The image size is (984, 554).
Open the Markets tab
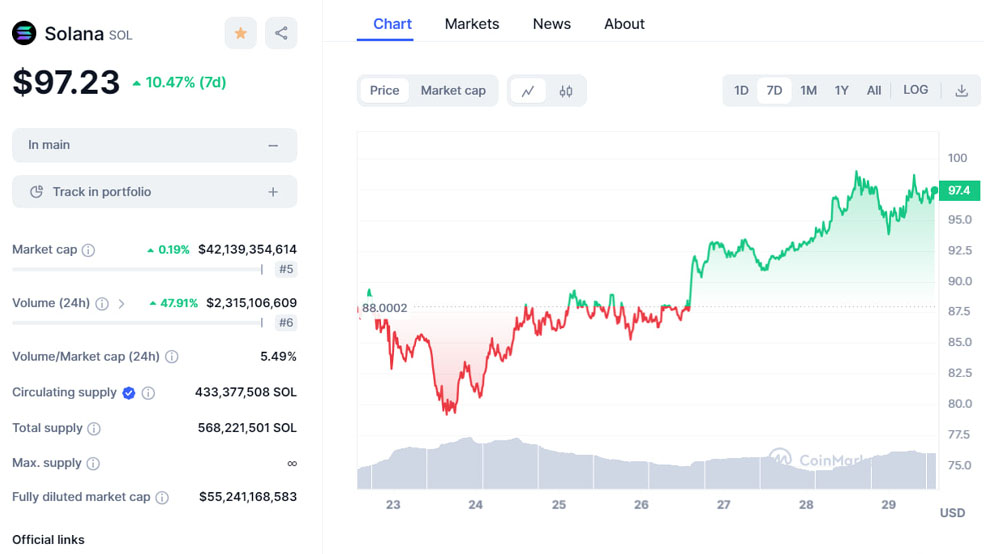coord(472,24)
